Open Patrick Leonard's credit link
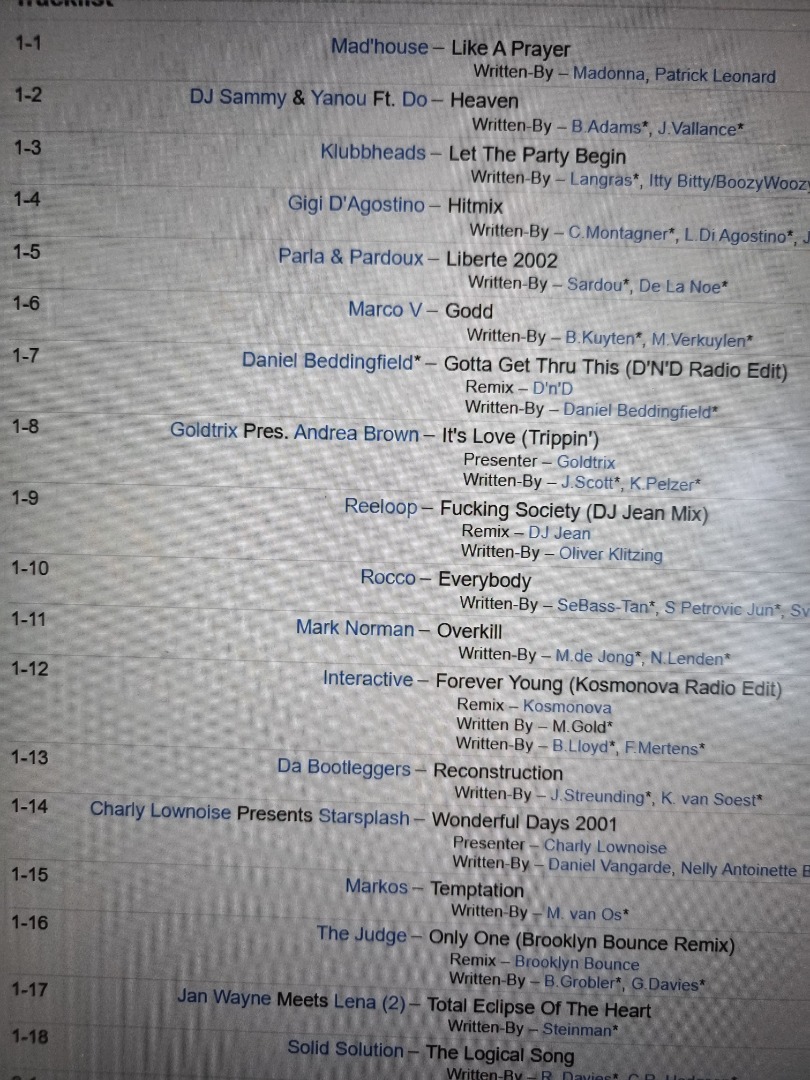The height and width of the screenshot is (1080, 810). click(715, 75)
